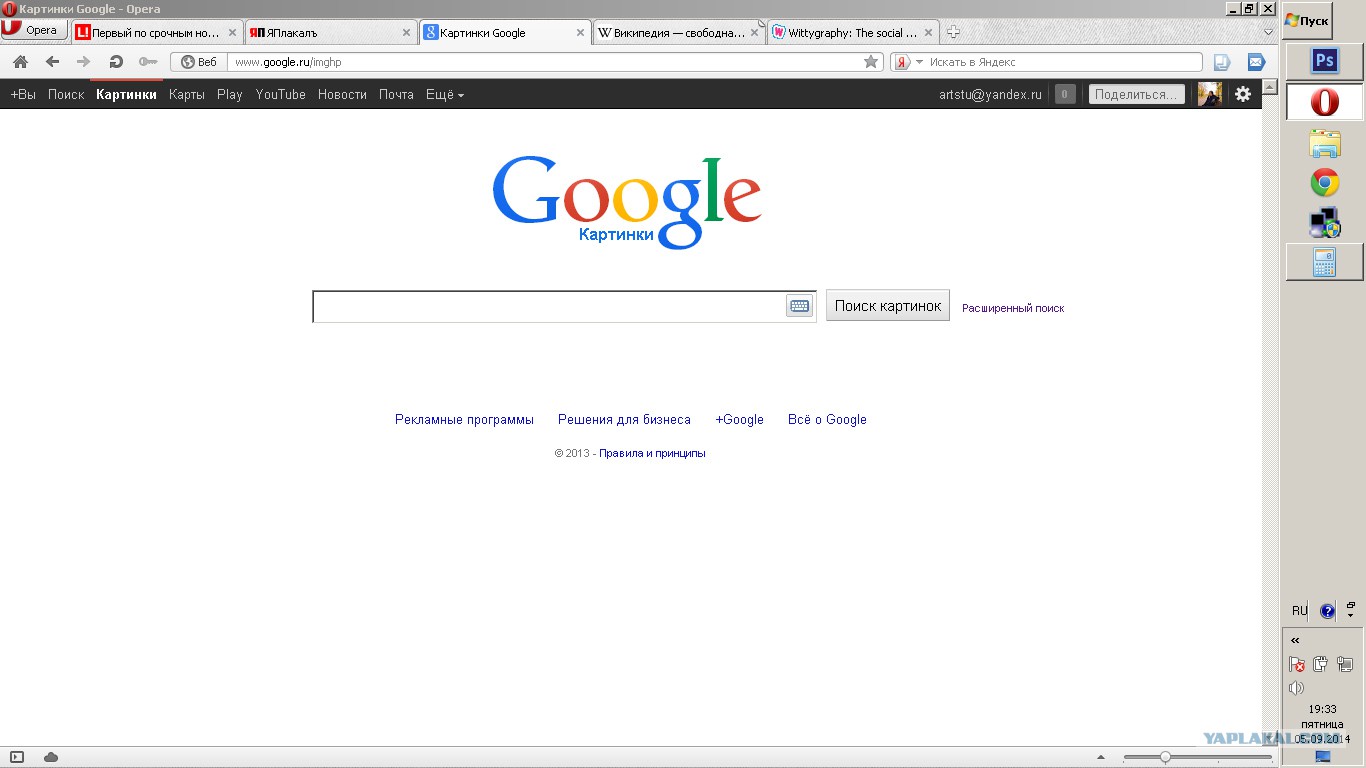Focus the Искать в Яндекс search field
Image resolution: width=1366 pixels, height=768 pixels.
pyautogui.click(x=1064, y=62)
